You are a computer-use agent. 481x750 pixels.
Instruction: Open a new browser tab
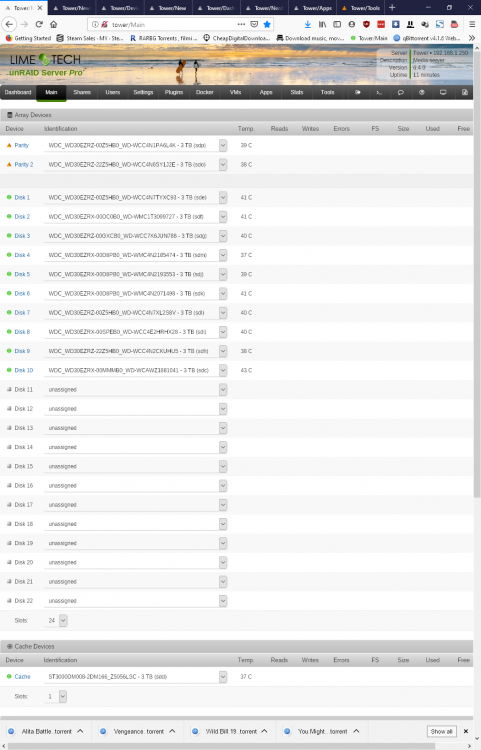pyautogui.click(x=392, y=7)
